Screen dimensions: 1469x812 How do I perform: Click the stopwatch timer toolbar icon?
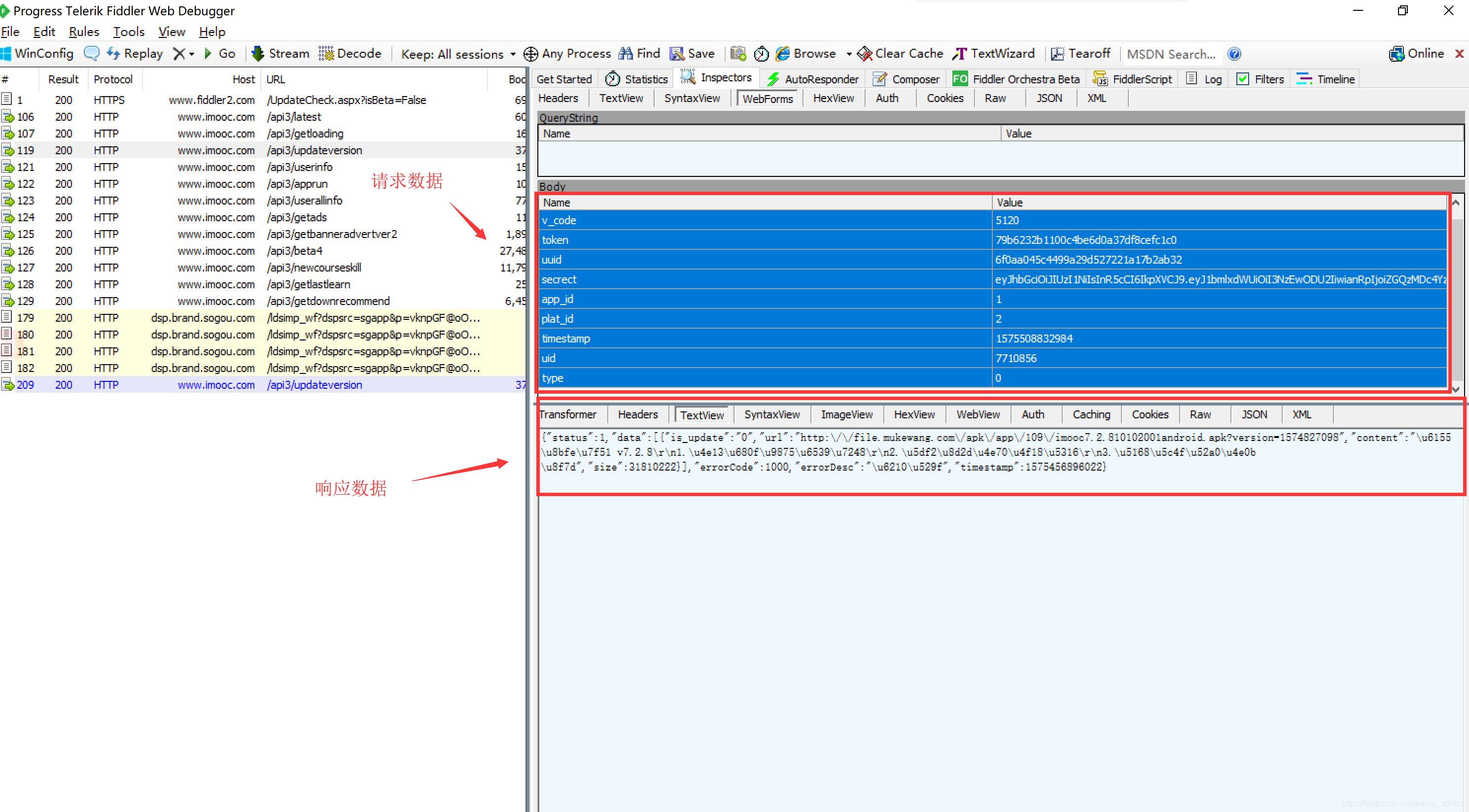pyautogui.click(x=761, y=54)
